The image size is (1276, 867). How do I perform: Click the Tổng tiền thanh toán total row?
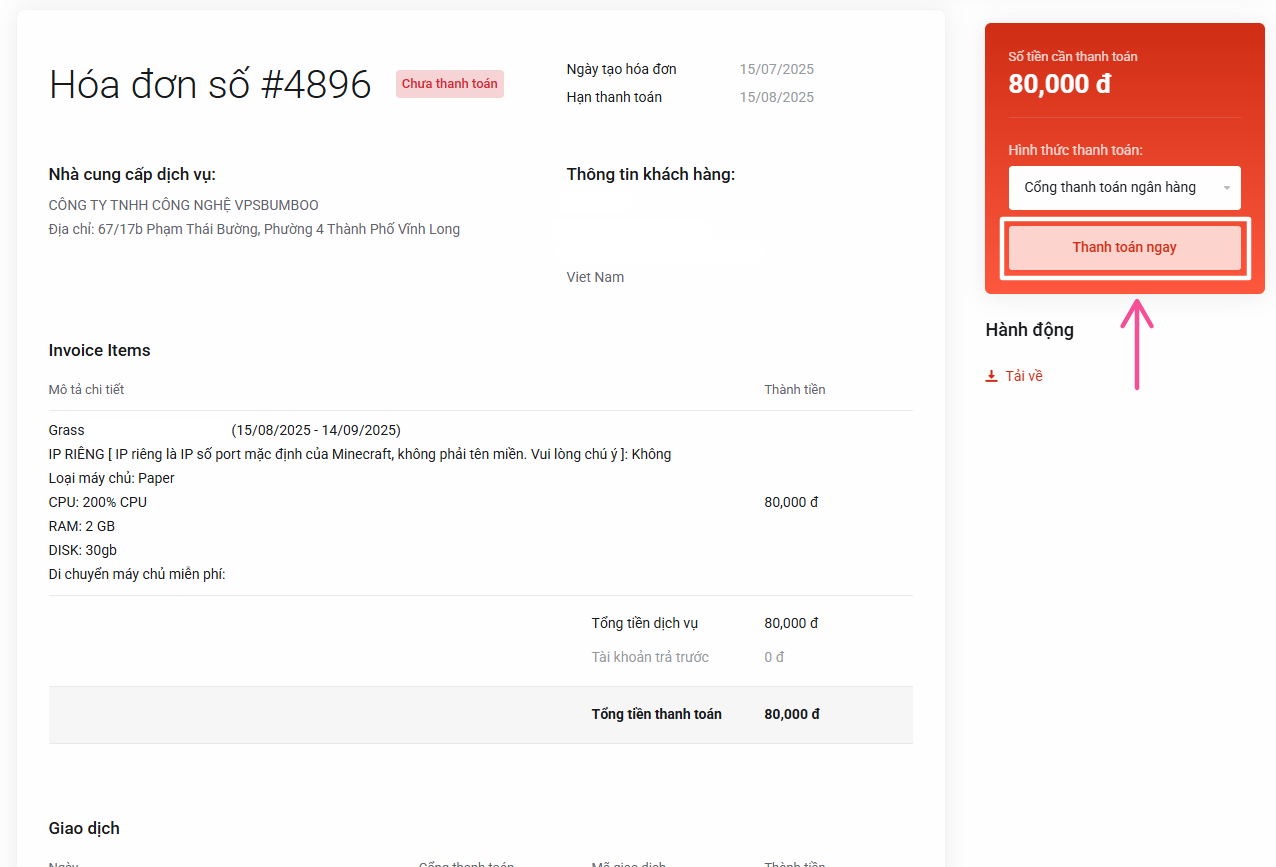pos(656,714)
